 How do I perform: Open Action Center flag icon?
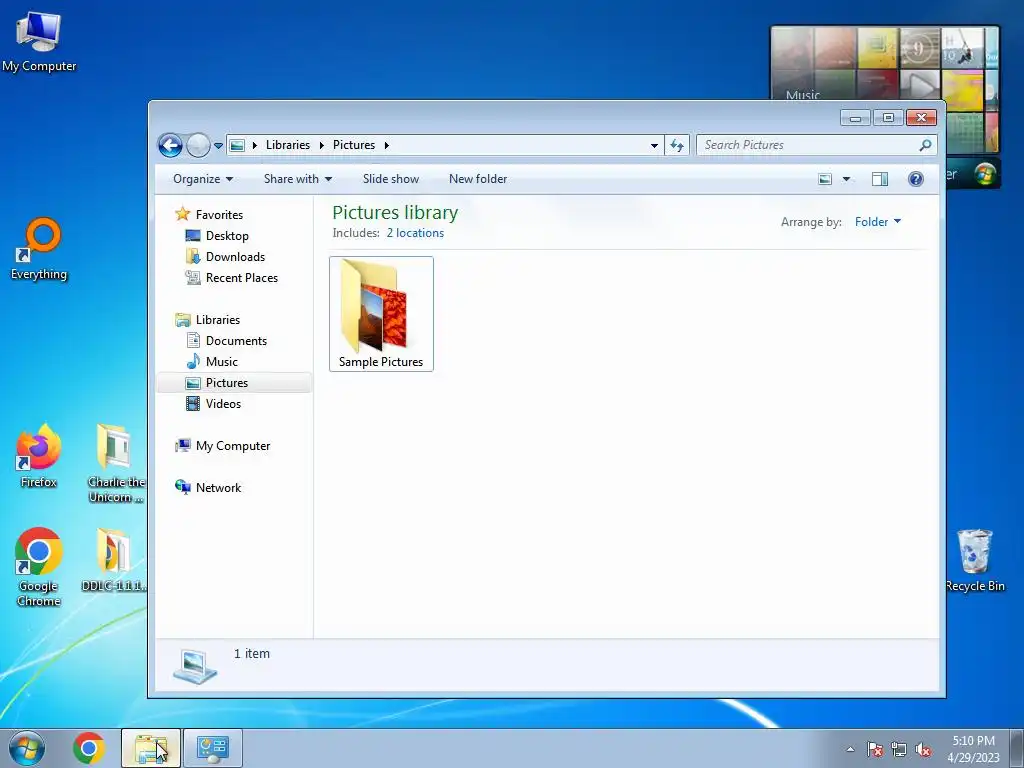(x=874, y=749)
